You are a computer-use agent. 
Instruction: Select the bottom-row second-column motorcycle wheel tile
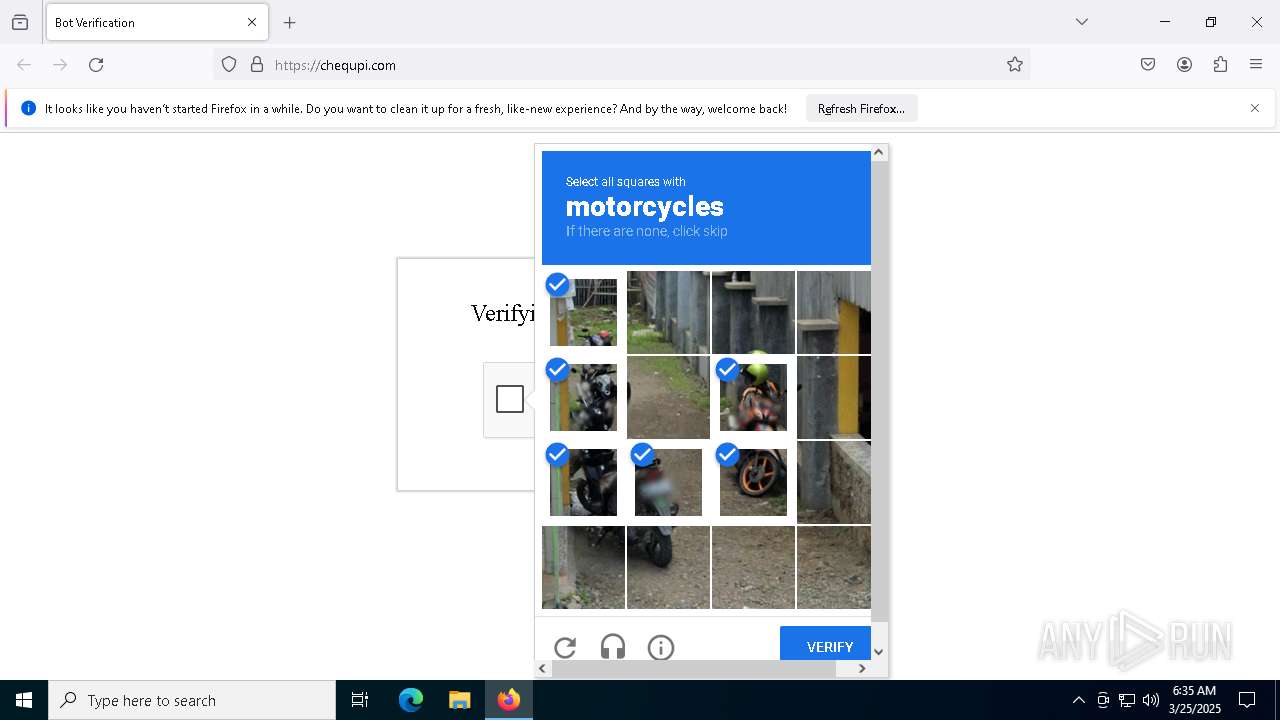[668, 567]
